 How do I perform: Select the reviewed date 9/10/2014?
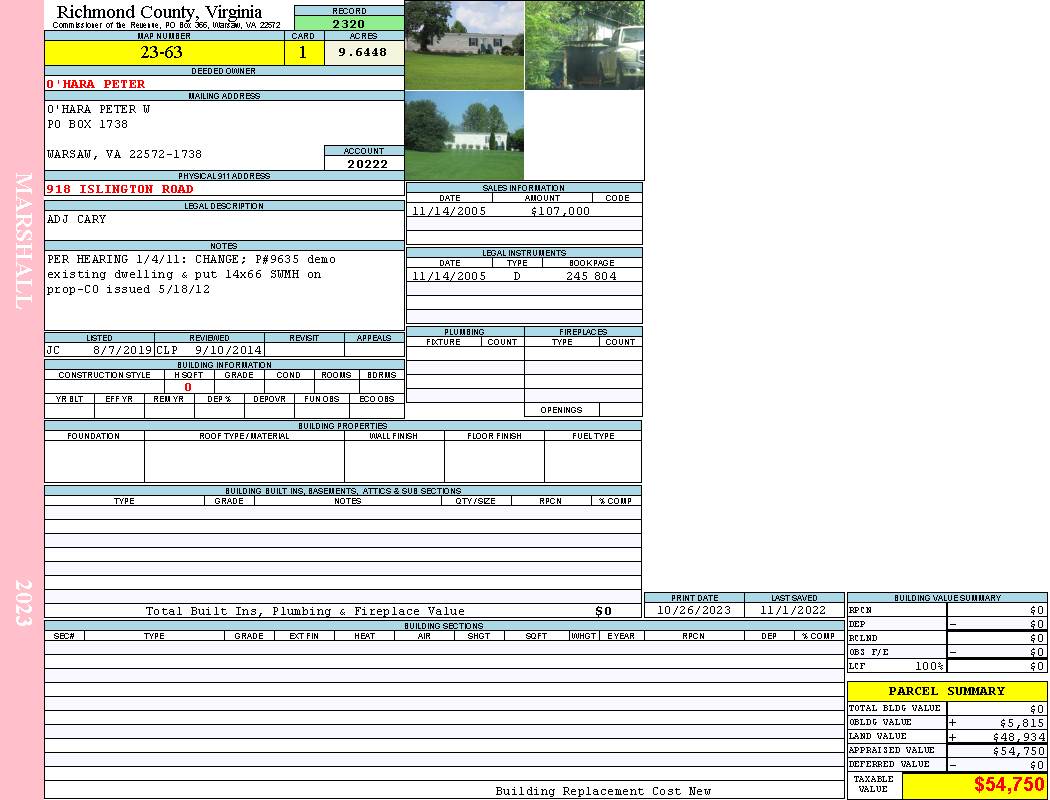coord(228,351)
